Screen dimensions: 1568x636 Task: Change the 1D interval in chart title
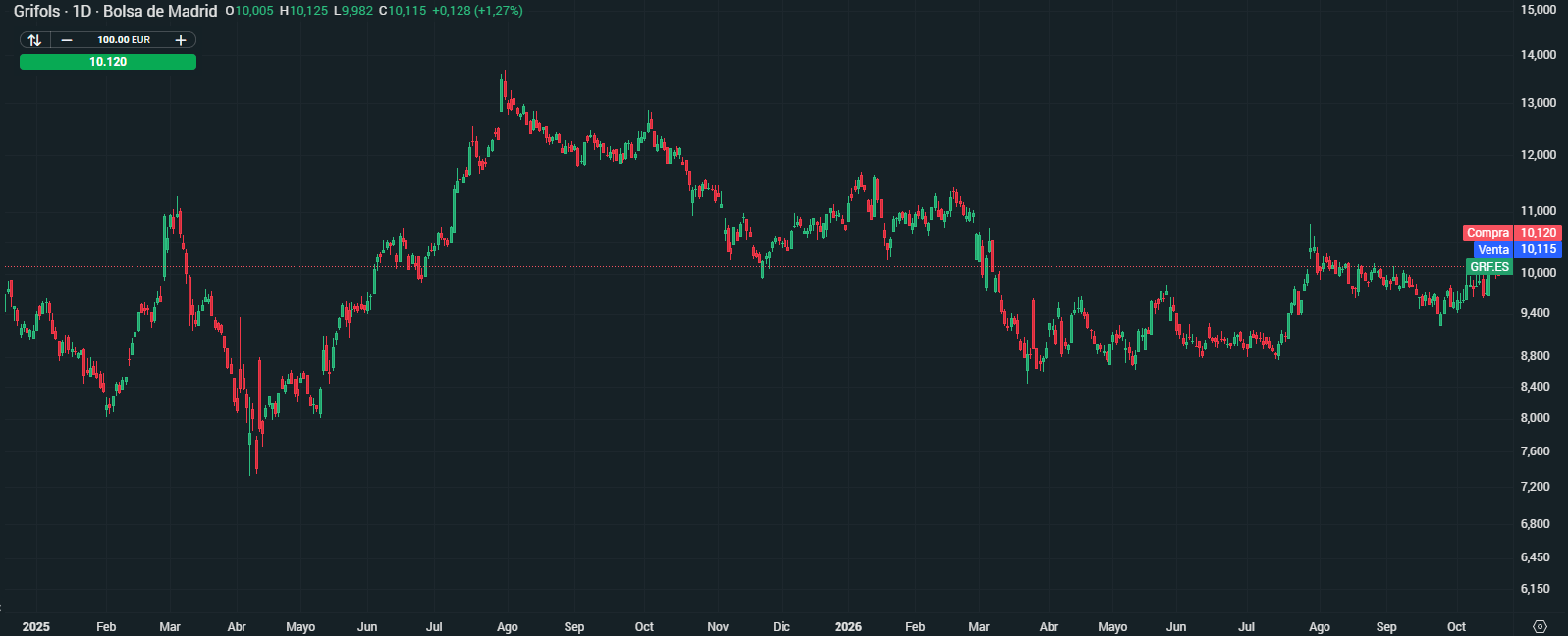(x=81, y=11)
